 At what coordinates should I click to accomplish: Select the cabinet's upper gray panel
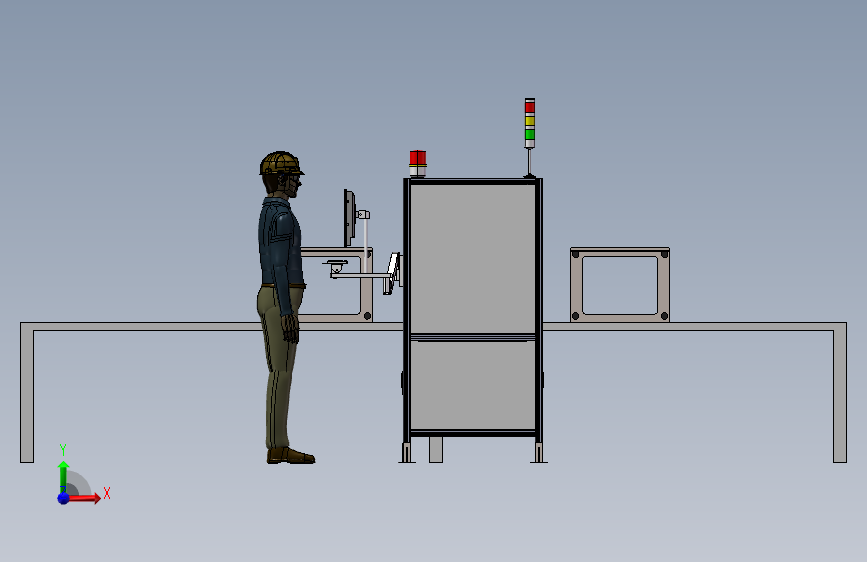(472, 258)
